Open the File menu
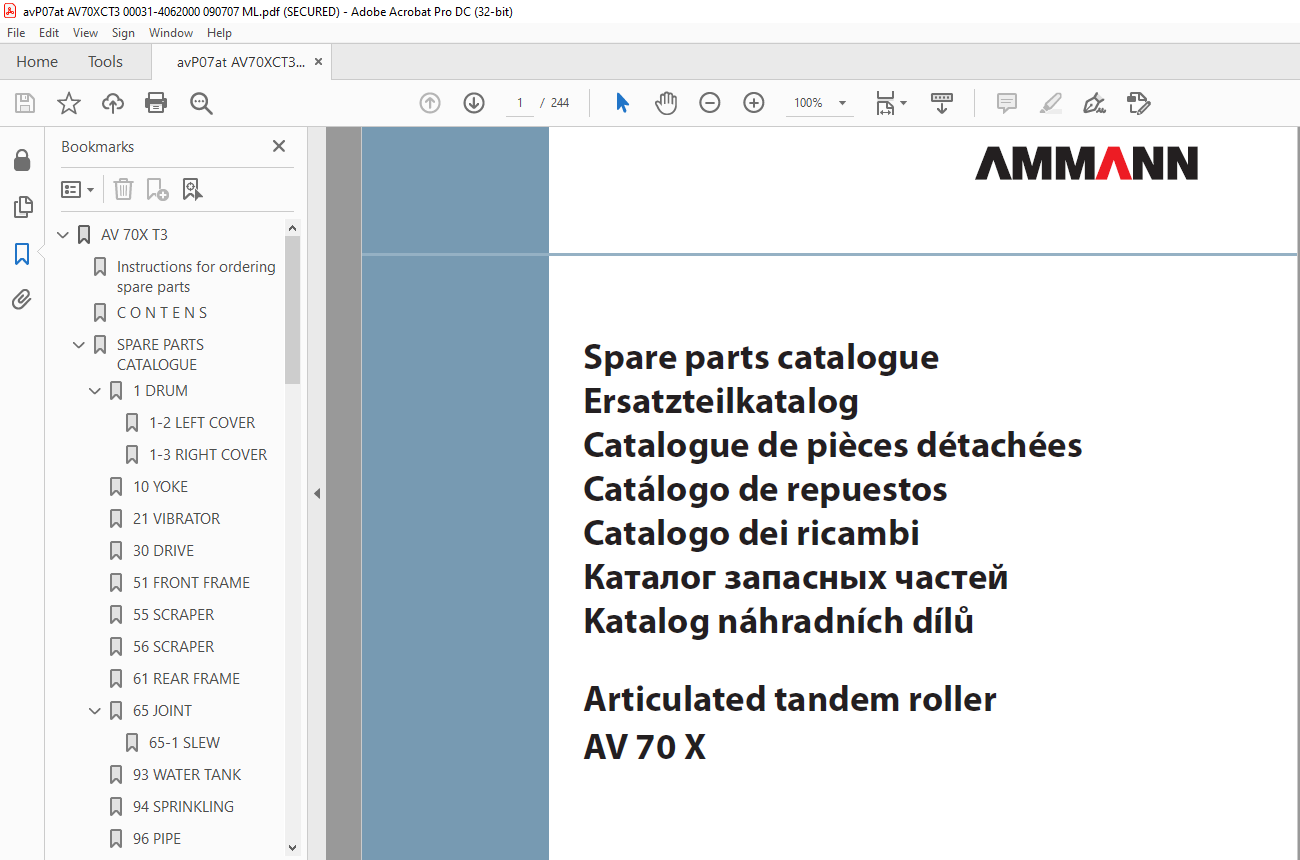The width and height of the screenshot is (1300, 860). pyautogui.click(x=16, y=33)
